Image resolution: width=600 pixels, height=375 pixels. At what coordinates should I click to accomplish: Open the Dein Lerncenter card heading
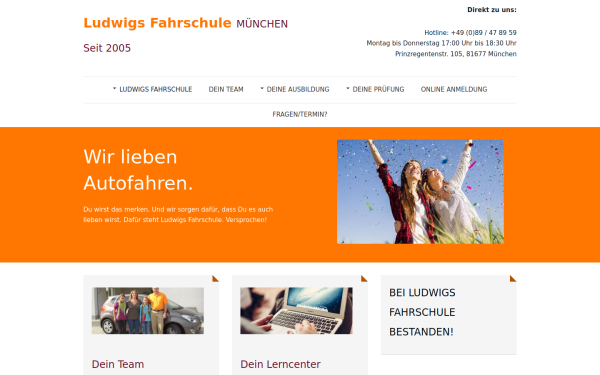[x=280, y=364]
